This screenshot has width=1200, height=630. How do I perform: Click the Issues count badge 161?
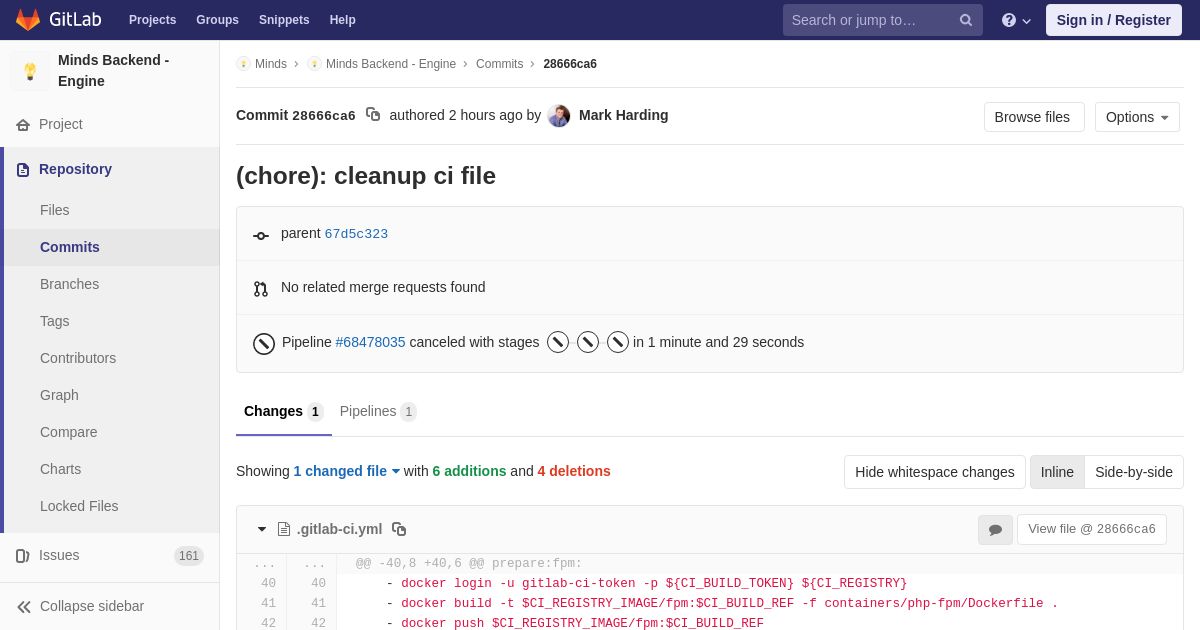coord(189,556)
